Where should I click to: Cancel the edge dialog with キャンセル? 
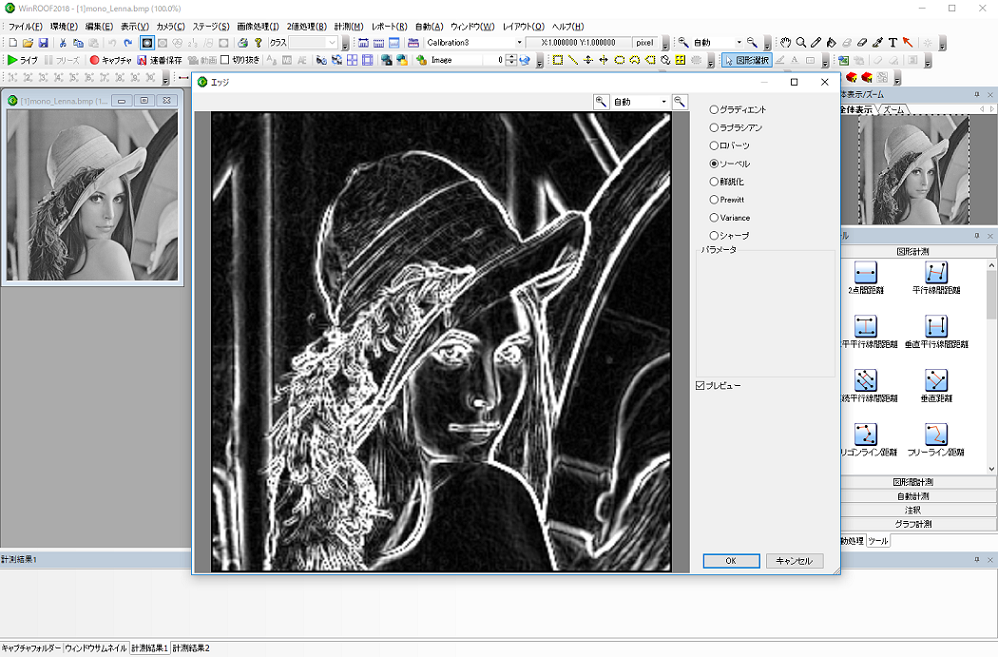click(x=794, y=561)
